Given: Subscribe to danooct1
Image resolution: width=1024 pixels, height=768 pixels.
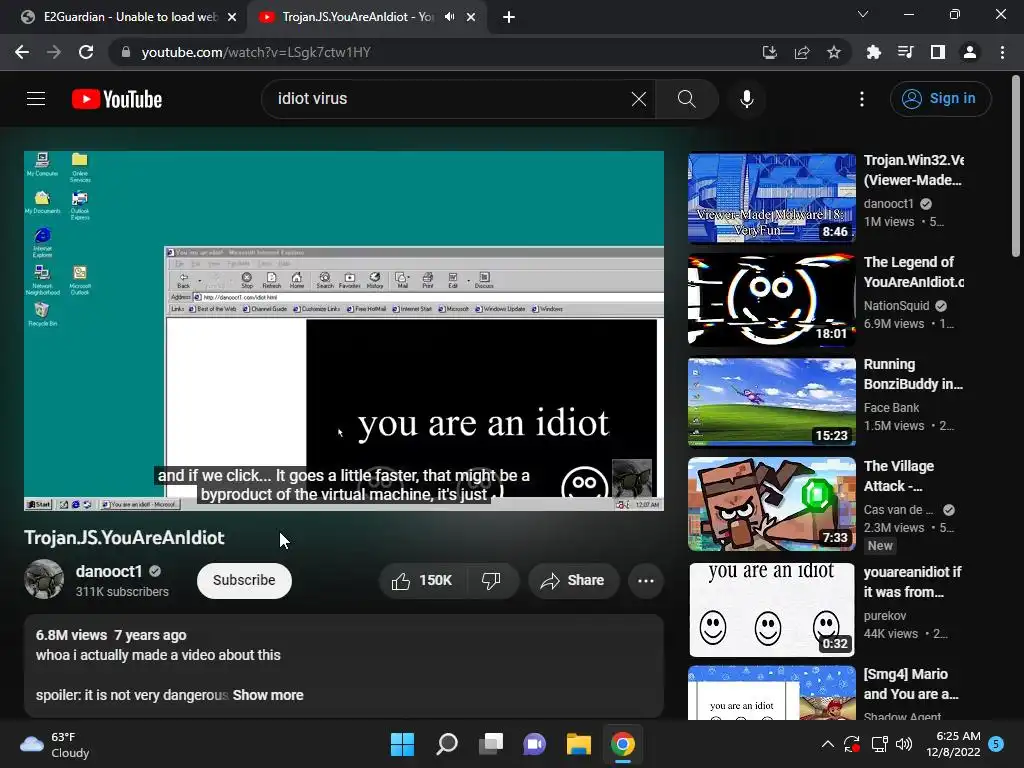Looking at the screenshot, I should [x=244, y=580].
